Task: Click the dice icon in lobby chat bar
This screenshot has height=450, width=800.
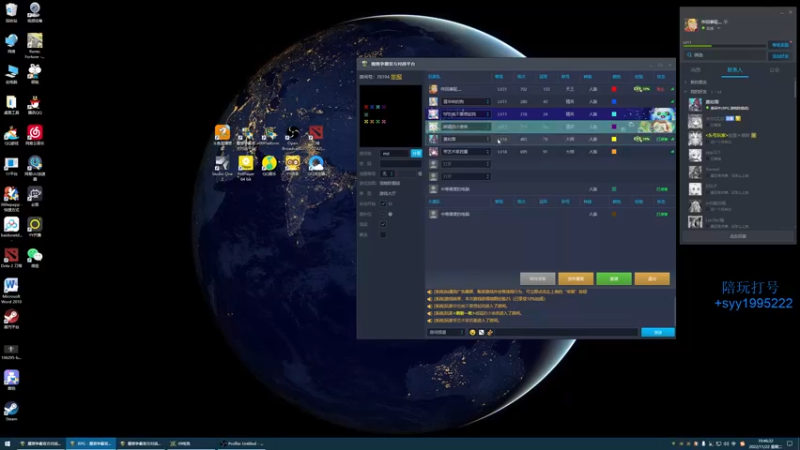Action: 481,332
